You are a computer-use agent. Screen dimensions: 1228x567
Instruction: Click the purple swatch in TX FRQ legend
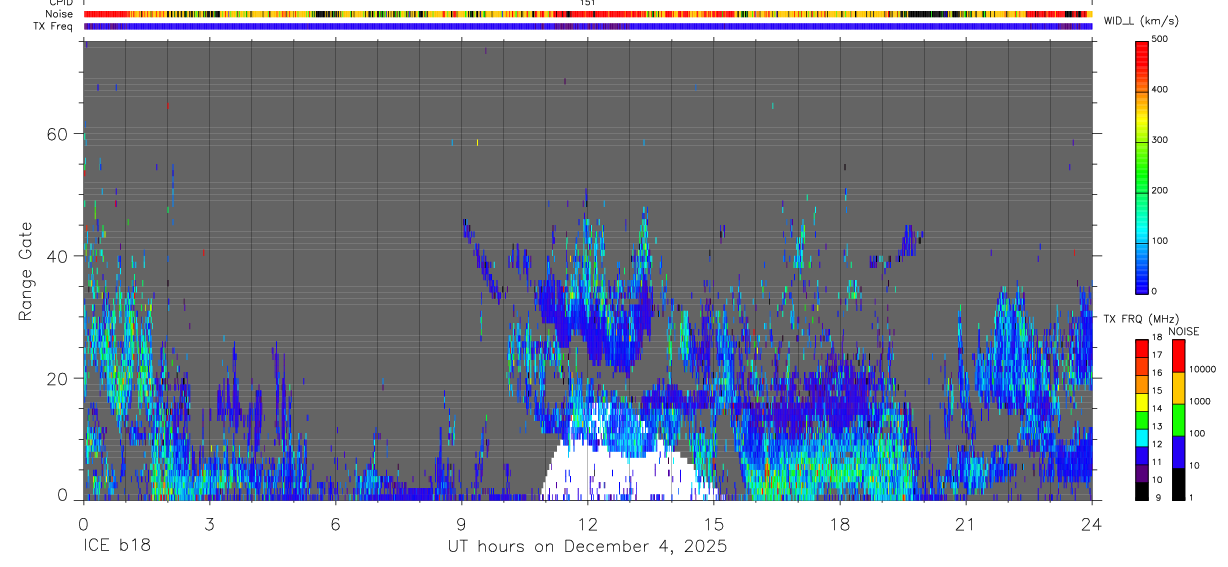pyautogui.click(x=1142, y=473)
